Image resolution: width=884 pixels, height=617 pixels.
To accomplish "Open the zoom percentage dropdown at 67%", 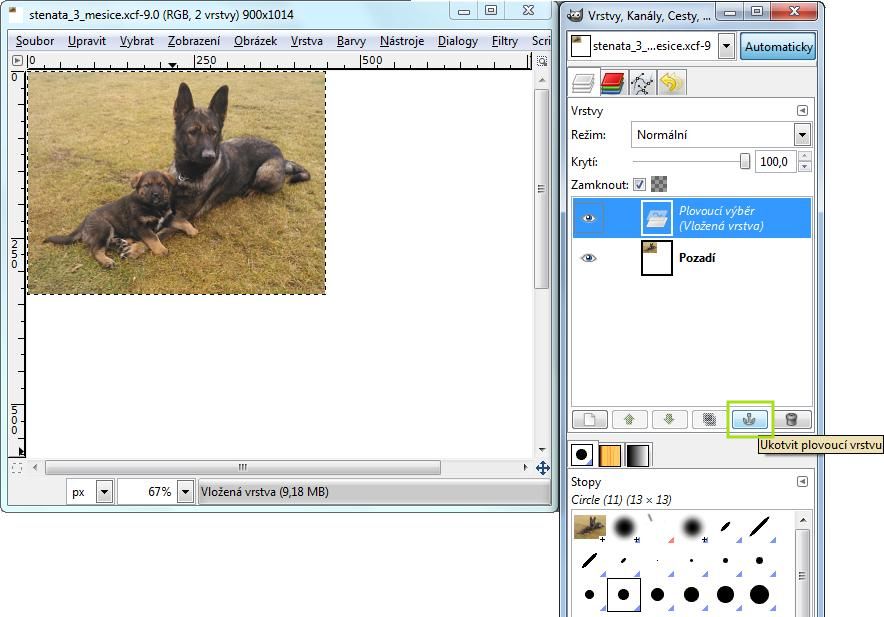I will tap(187, 492).
